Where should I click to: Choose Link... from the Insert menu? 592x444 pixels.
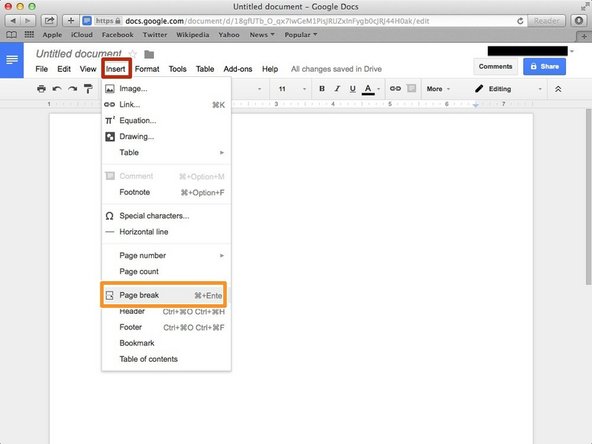click(166, 105)
